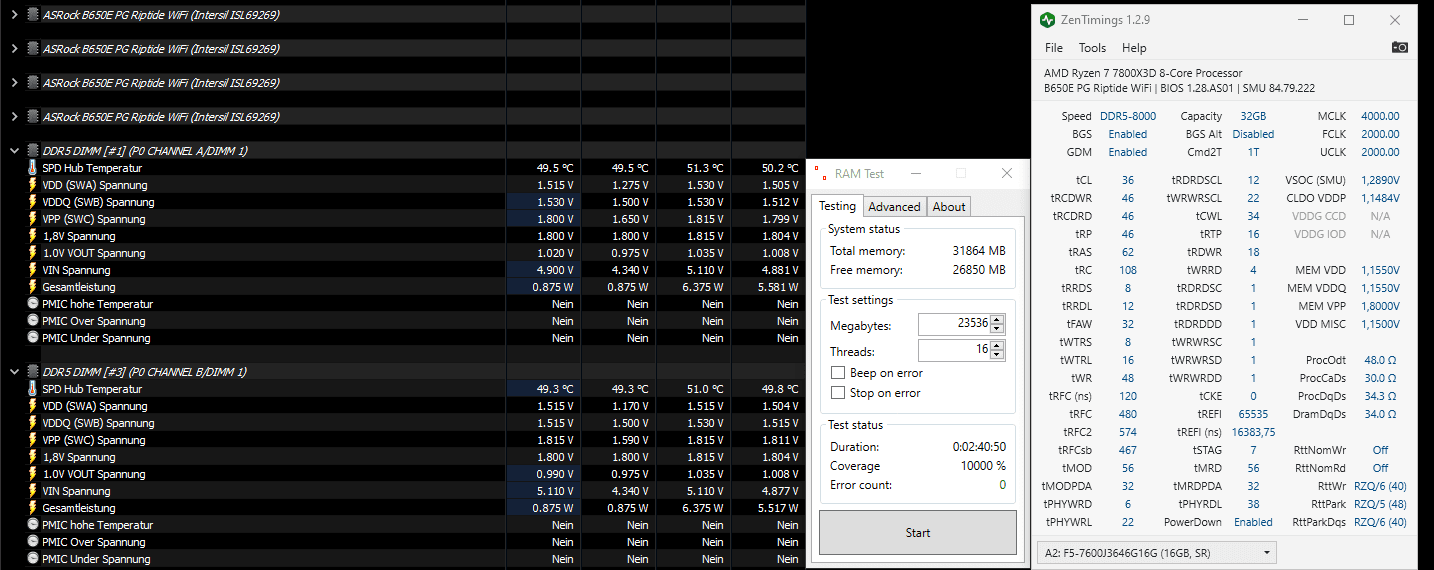Viewport: 1434px width, 570px height.
Task: Expand fourth ASRock B650E PG Riptide WiFi node
Action: pos(13,117)
